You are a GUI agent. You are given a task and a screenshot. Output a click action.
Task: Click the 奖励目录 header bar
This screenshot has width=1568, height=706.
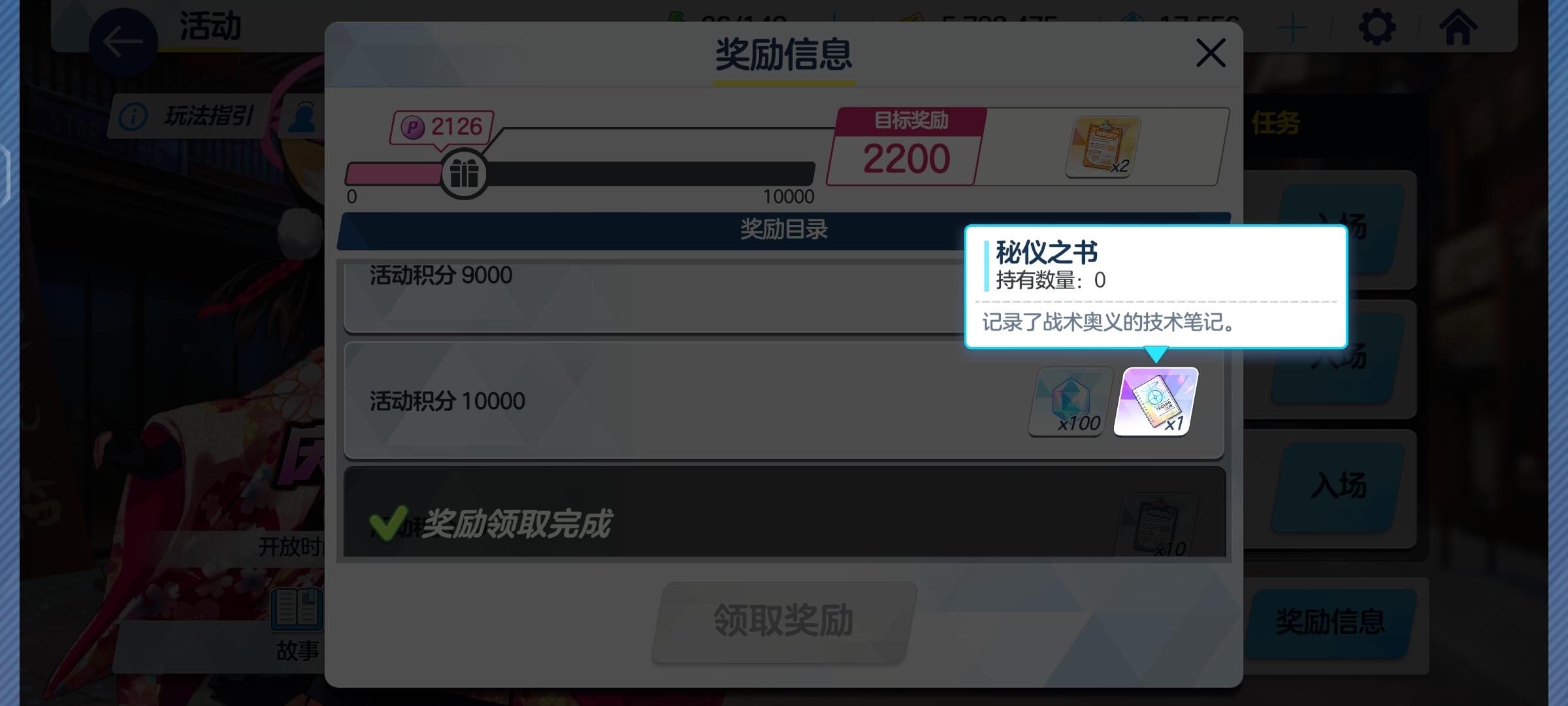(x=653, y=230)
